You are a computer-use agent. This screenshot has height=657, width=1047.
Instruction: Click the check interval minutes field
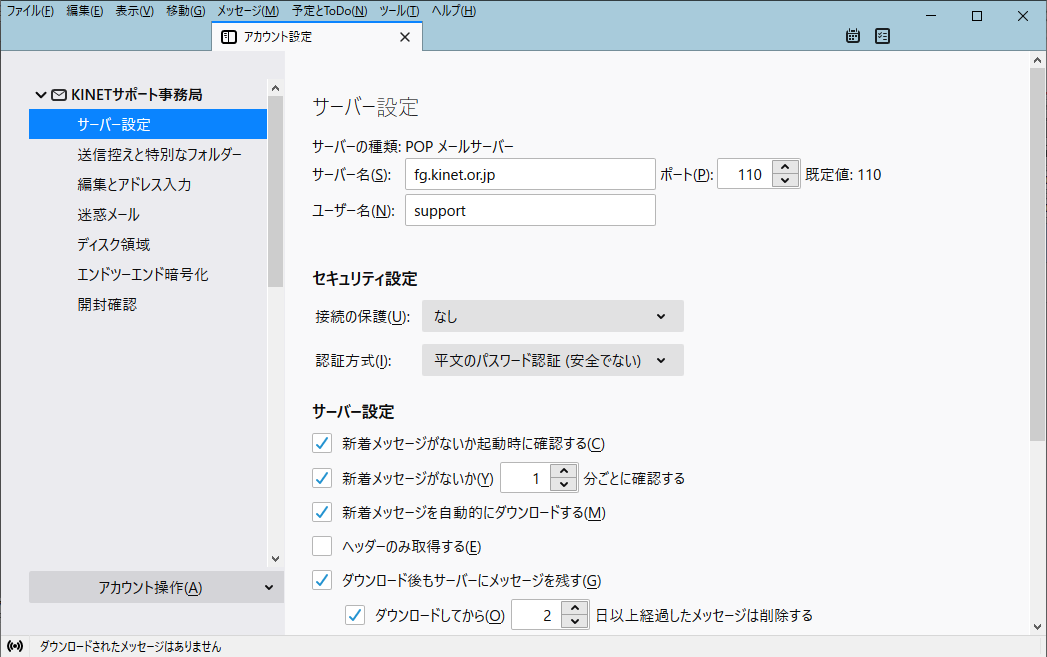click(526, 478)
